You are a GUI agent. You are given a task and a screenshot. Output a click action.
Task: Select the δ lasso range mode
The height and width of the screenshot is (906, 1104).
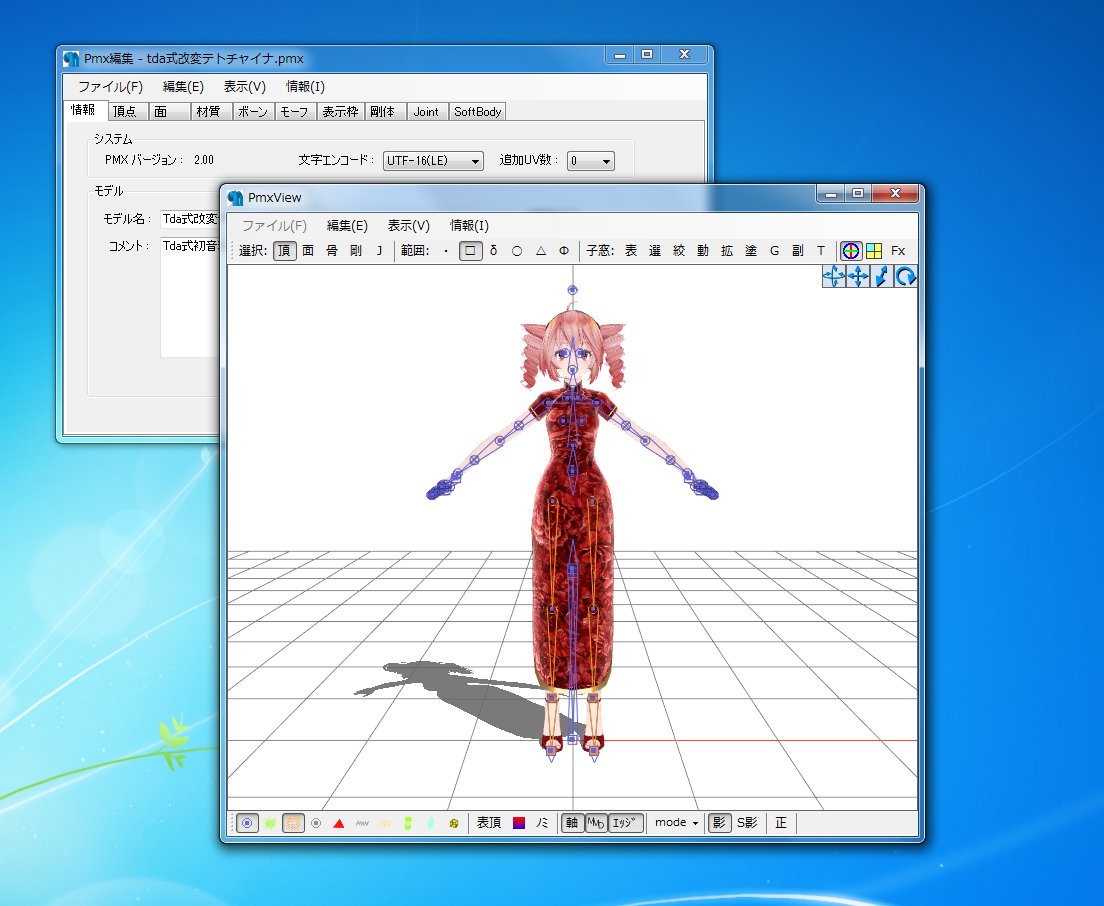pyautogui.click(x=494, y=251)
